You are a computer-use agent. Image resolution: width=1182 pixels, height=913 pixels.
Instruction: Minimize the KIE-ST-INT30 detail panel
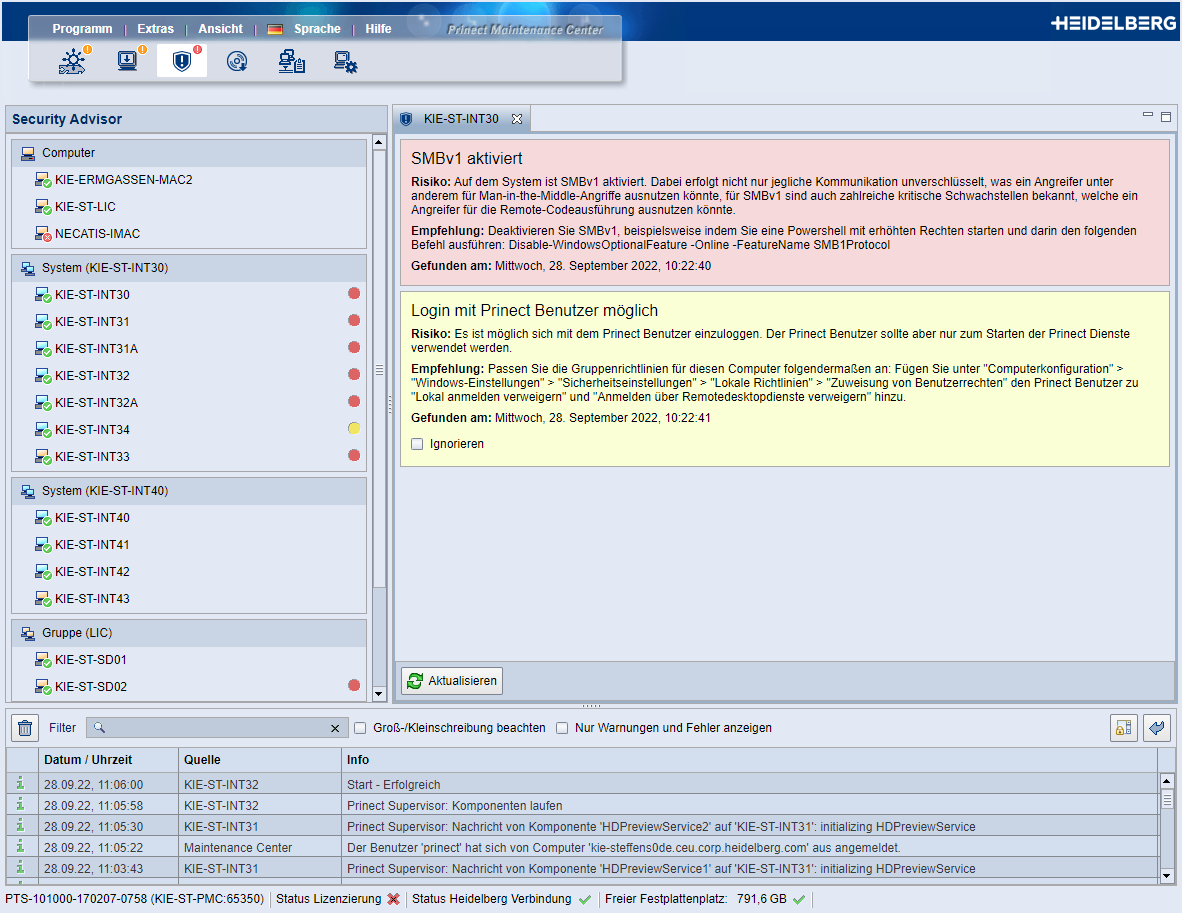1147,115
